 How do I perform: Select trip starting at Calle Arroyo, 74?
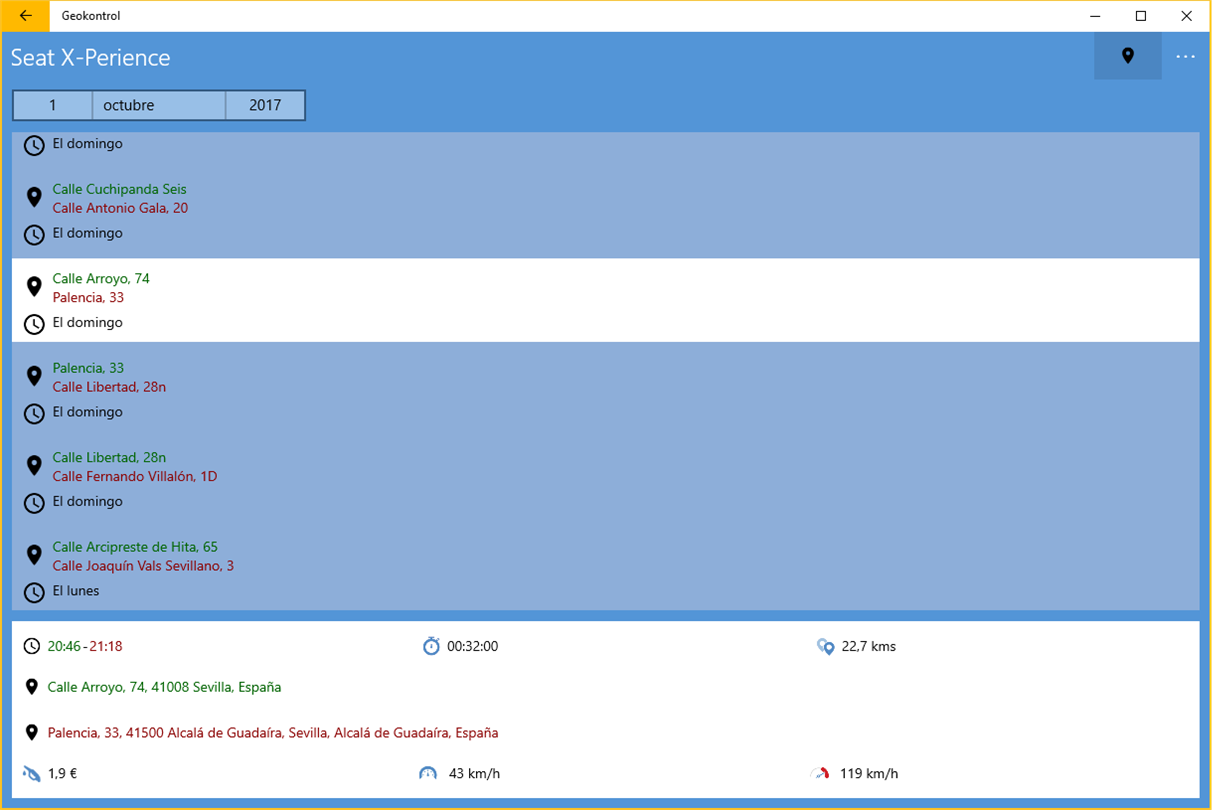click(x=101, y=278)
